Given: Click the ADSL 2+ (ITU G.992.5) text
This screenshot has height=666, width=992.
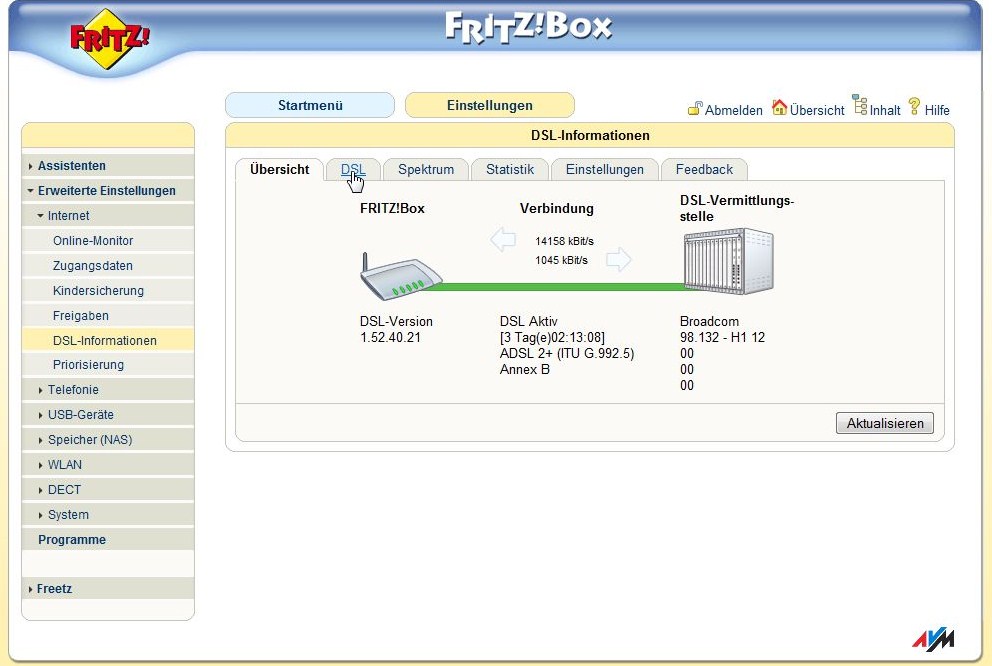Looking at the screenshot, I should coord(567,354).
